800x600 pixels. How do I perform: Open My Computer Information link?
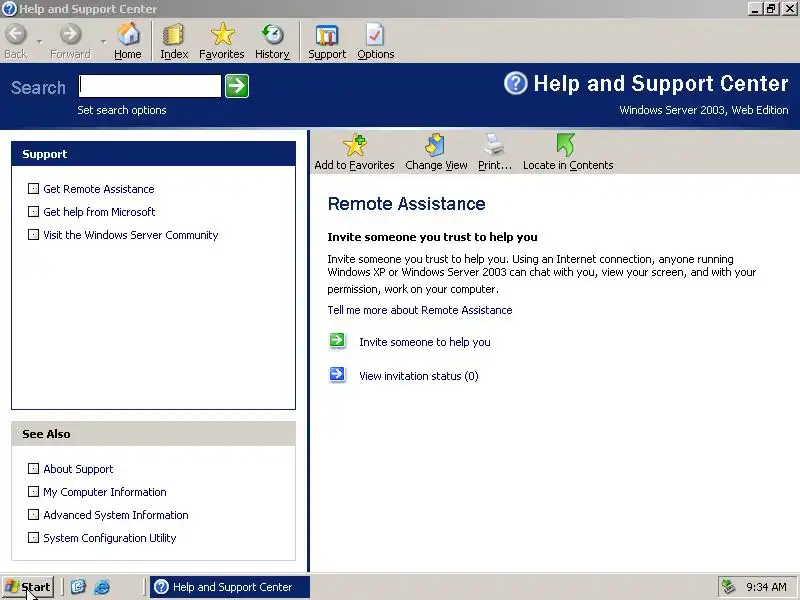tap(105, 492)
